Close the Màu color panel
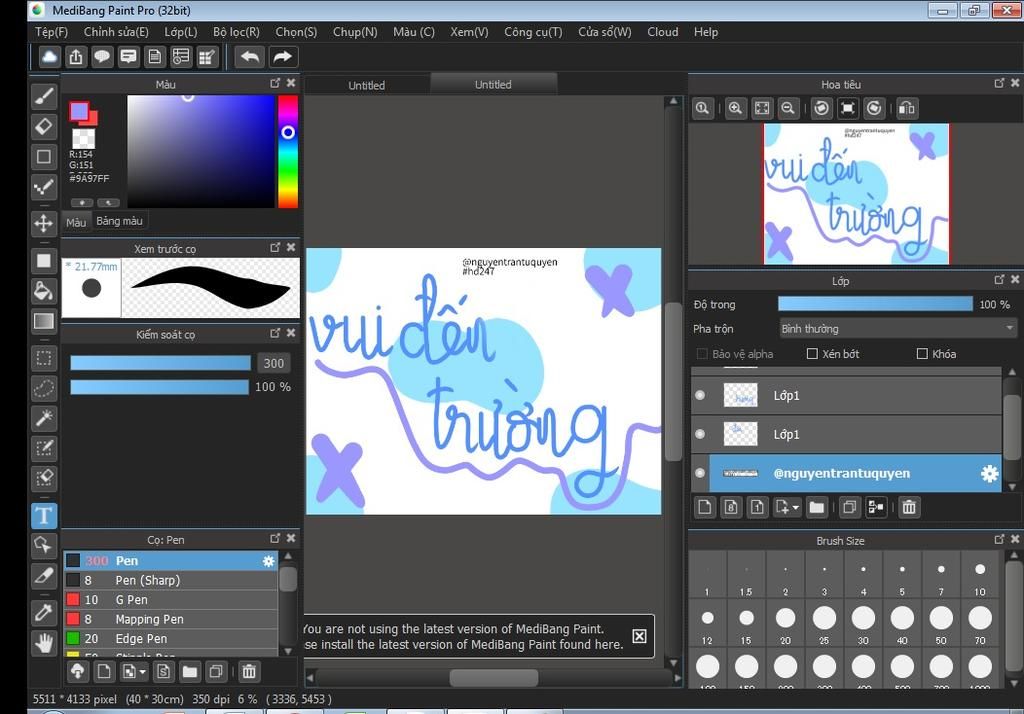Image resolution: width=1024 pixels, height=714 pixels. (291, 83)
